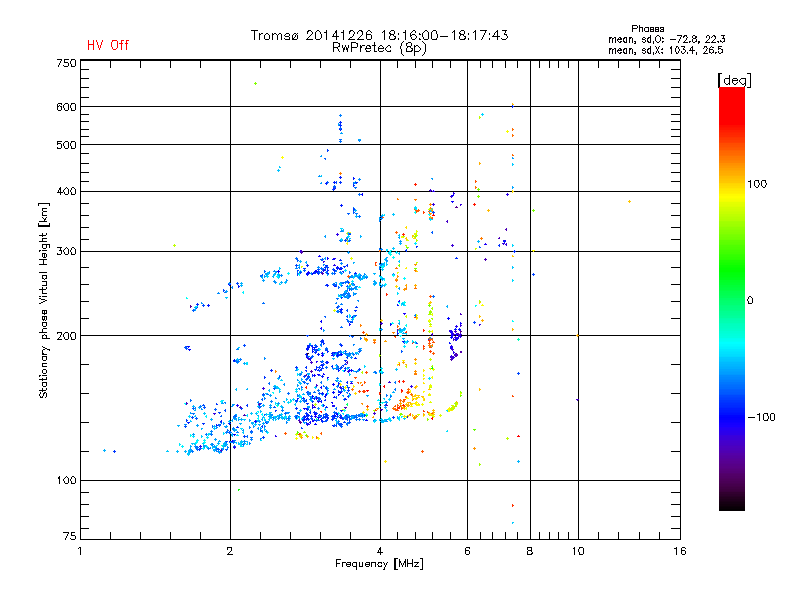Click the colorbar tick label "-100"
This screenshot has width=800, height=600.
[x=761, y=417]
